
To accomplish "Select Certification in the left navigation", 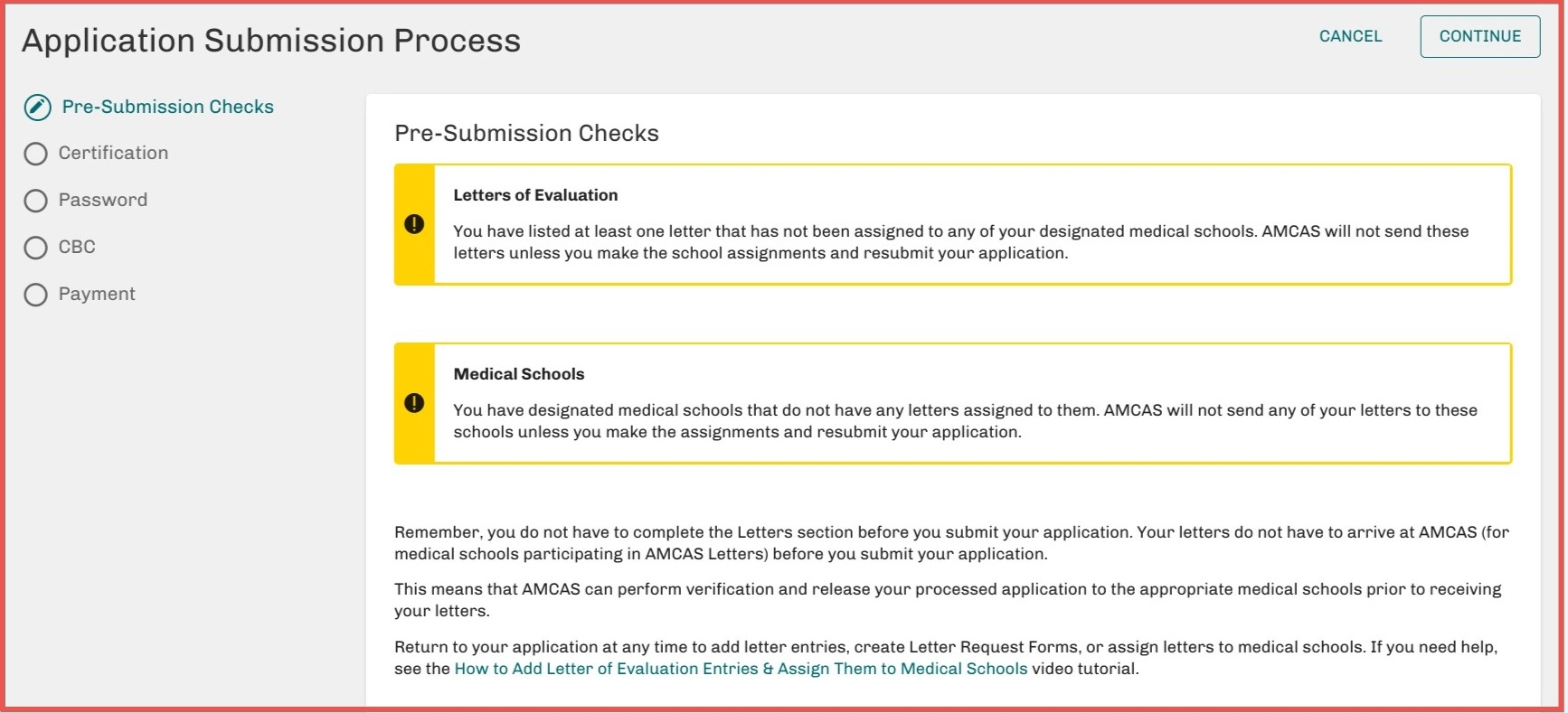I will 112,154.
